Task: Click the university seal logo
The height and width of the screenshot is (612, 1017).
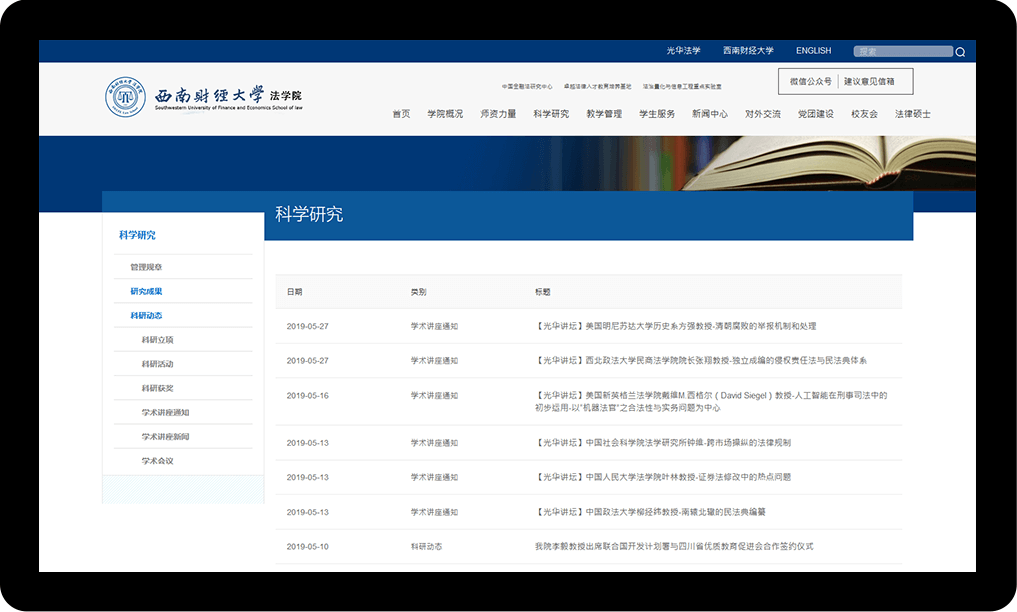Action: tap(126, 97)
